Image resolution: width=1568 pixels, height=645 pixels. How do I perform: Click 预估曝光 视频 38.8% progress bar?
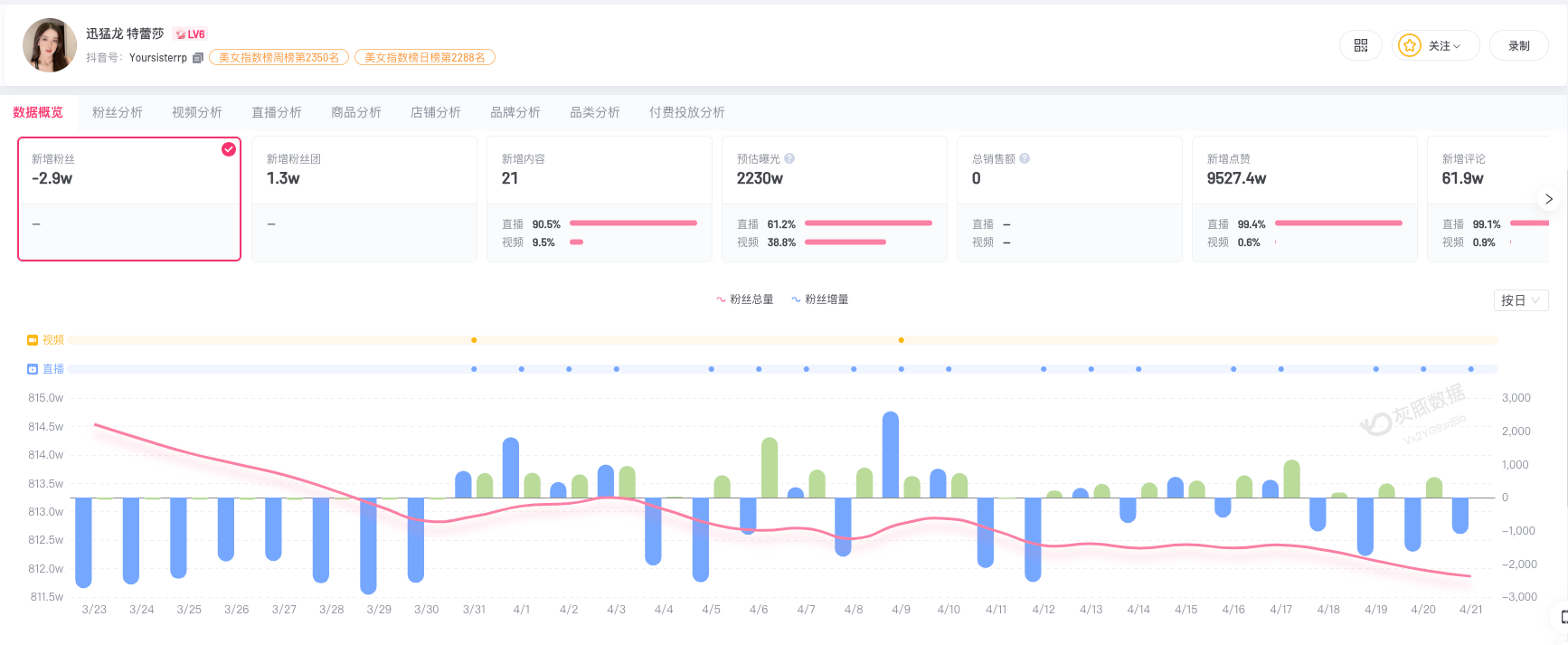tap(845, 242)
